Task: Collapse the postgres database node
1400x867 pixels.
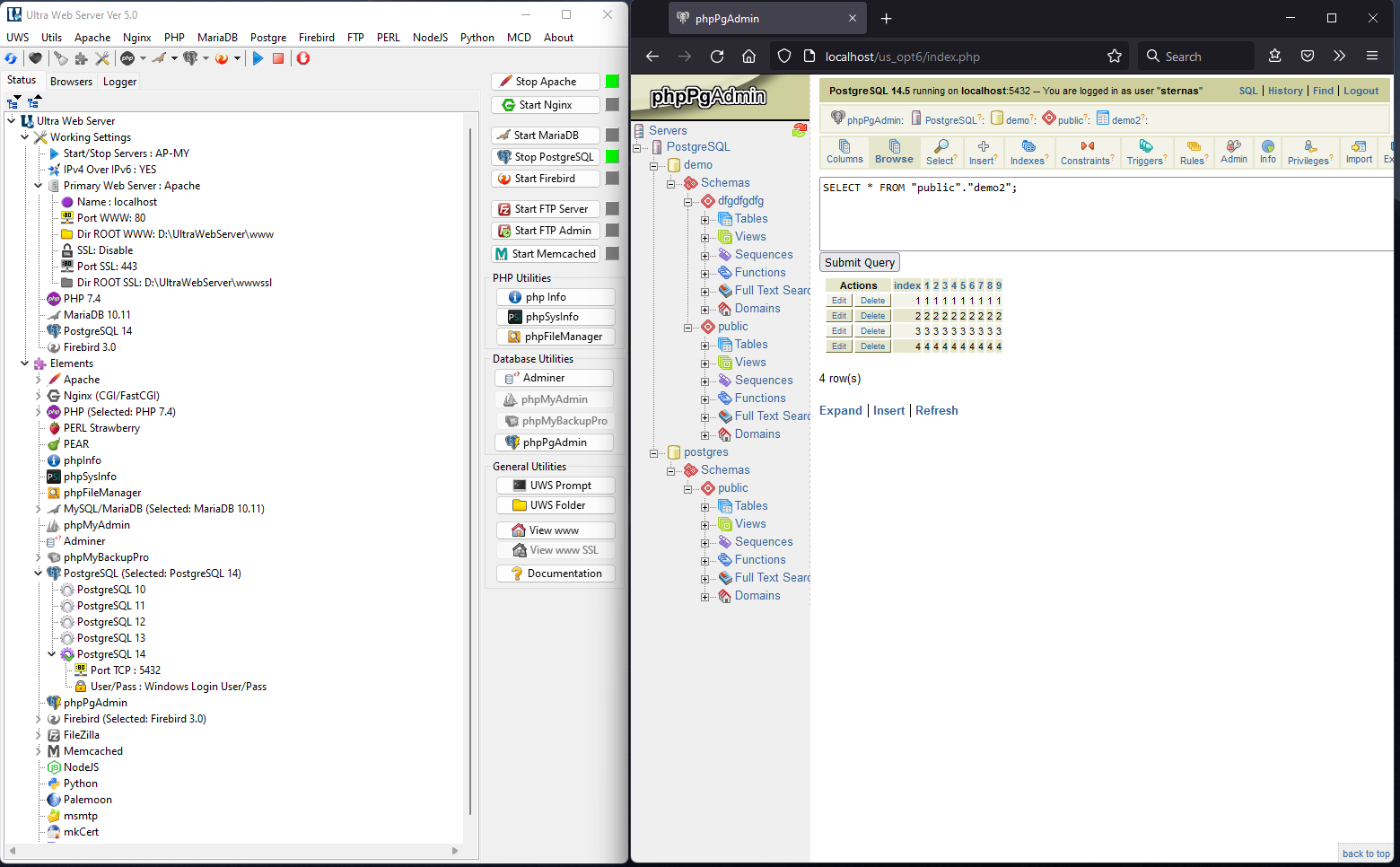Action: 653,453
